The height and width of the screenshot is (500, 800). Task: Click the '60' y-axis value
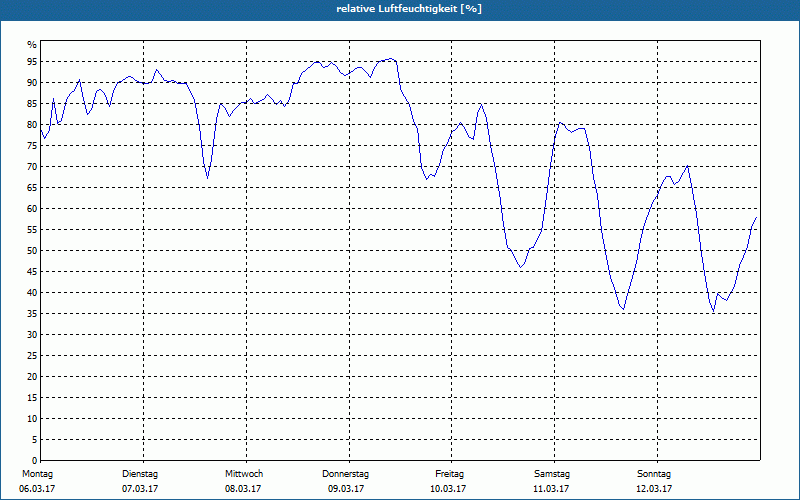pos(32,209)
